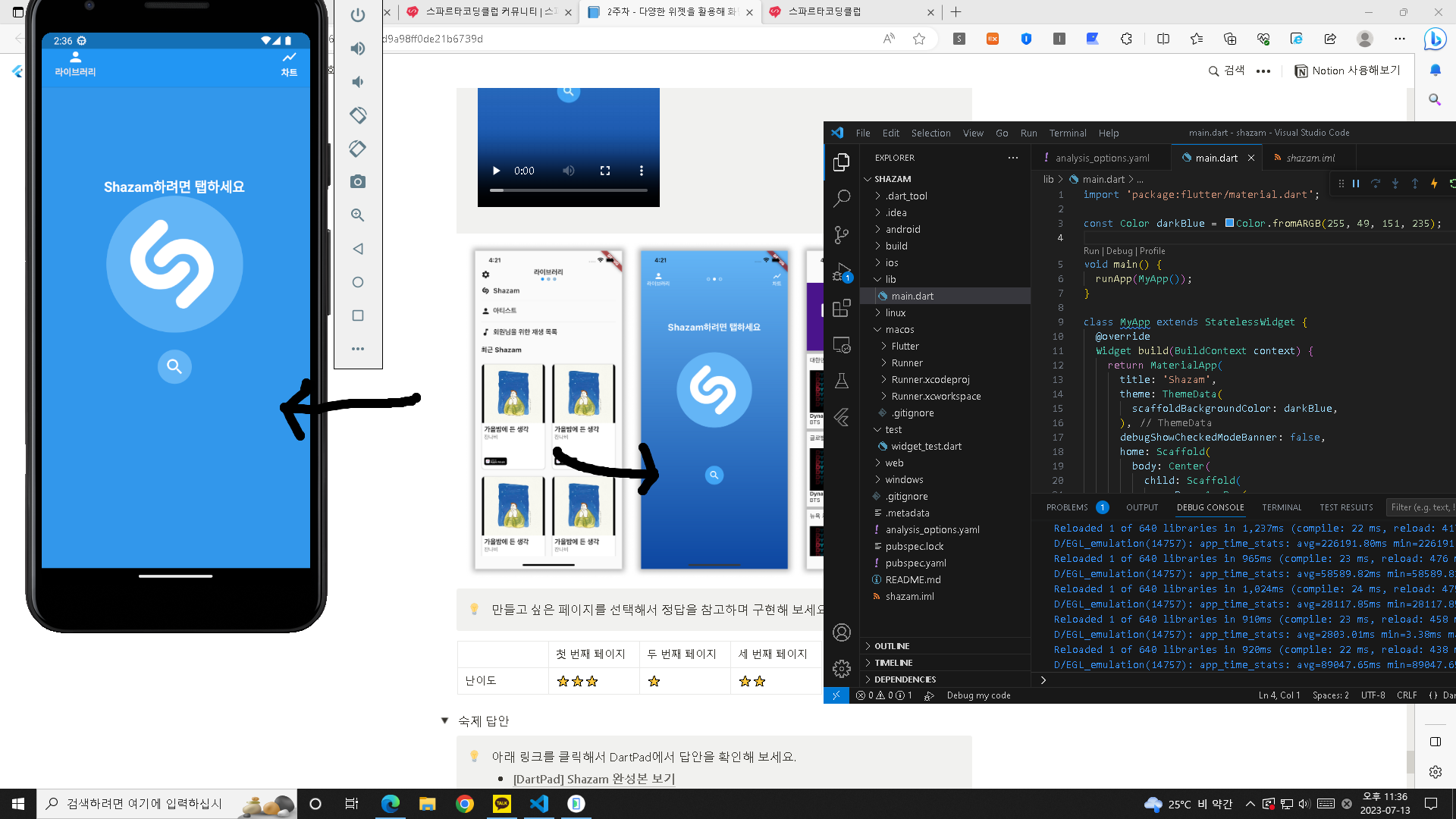Enter fullscreen on embedded video
The height and width of the screenshot is (819, 1456).
pyautogui.click(x=605, y=171)
